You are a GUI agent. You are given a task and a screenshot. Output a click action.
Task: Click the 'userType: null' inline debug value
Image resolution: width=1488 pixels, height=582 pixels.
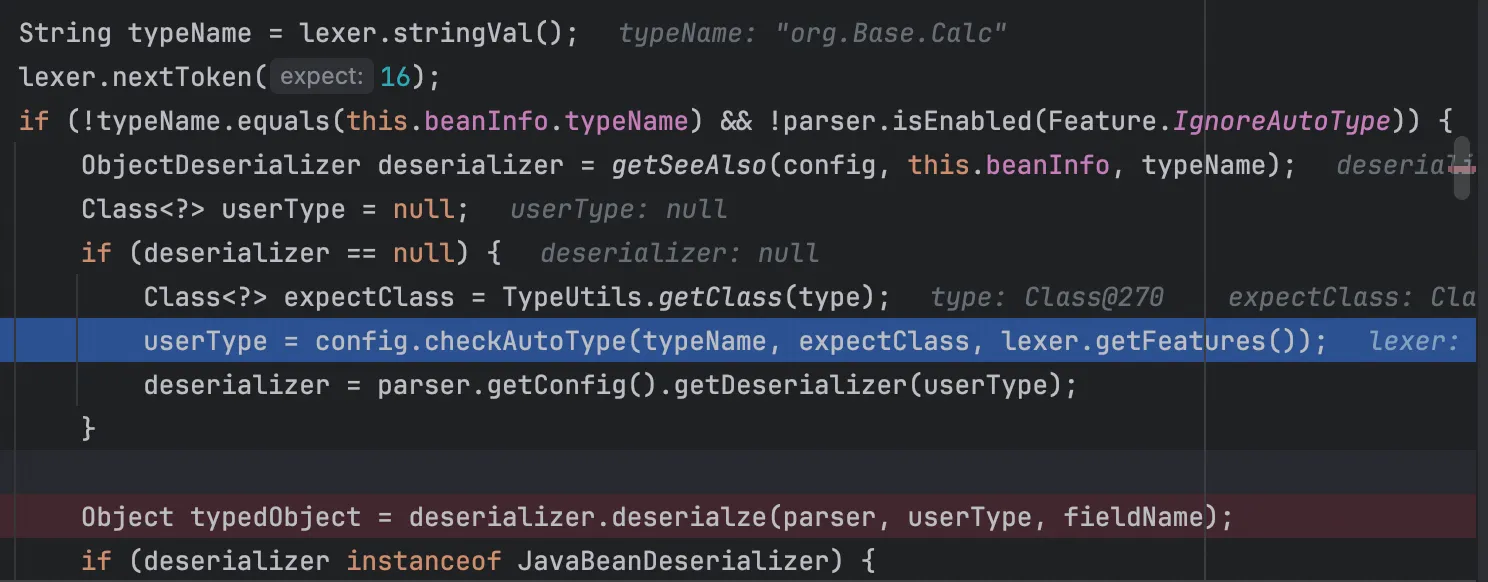[x=618, y=210]
